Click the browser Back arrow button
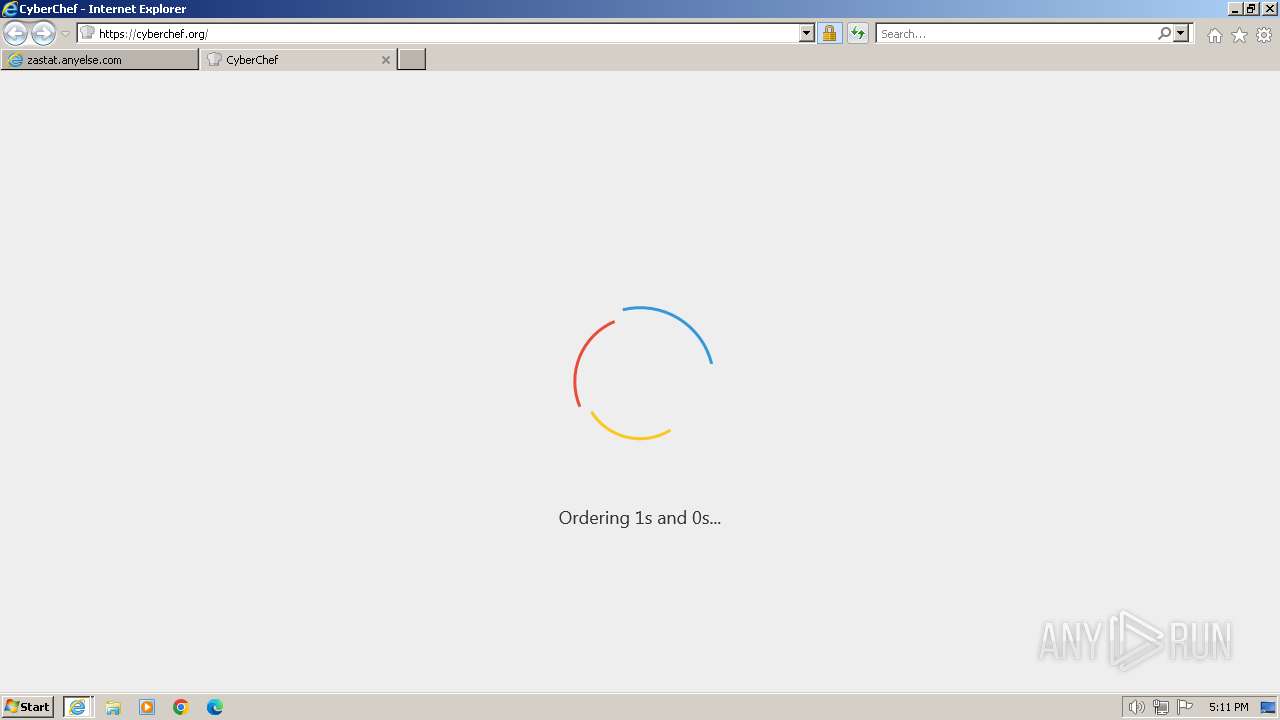This screenshot has width=1280, height=720. [x=15, y=33]
